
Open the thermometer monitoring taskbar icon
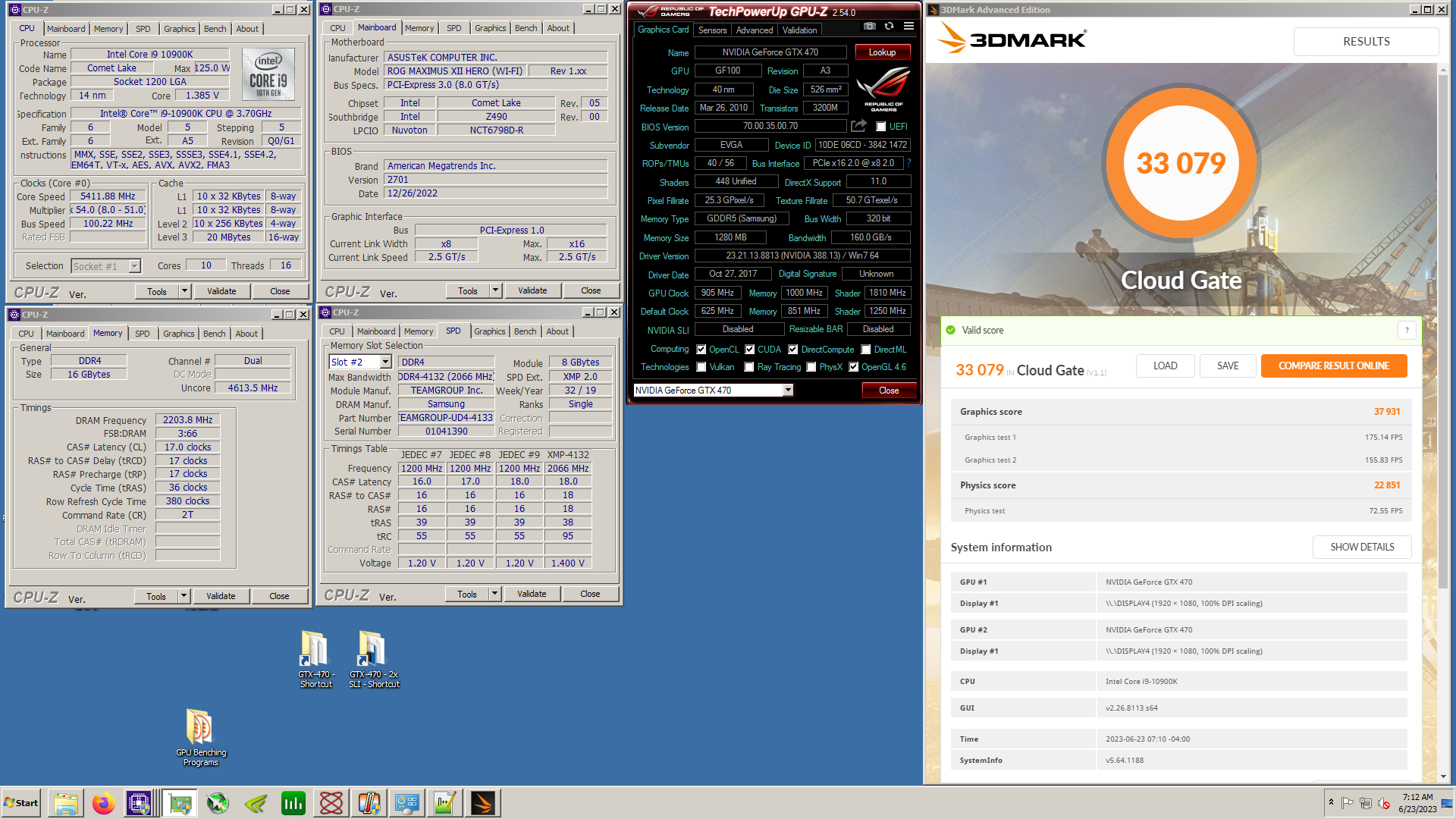369,803
